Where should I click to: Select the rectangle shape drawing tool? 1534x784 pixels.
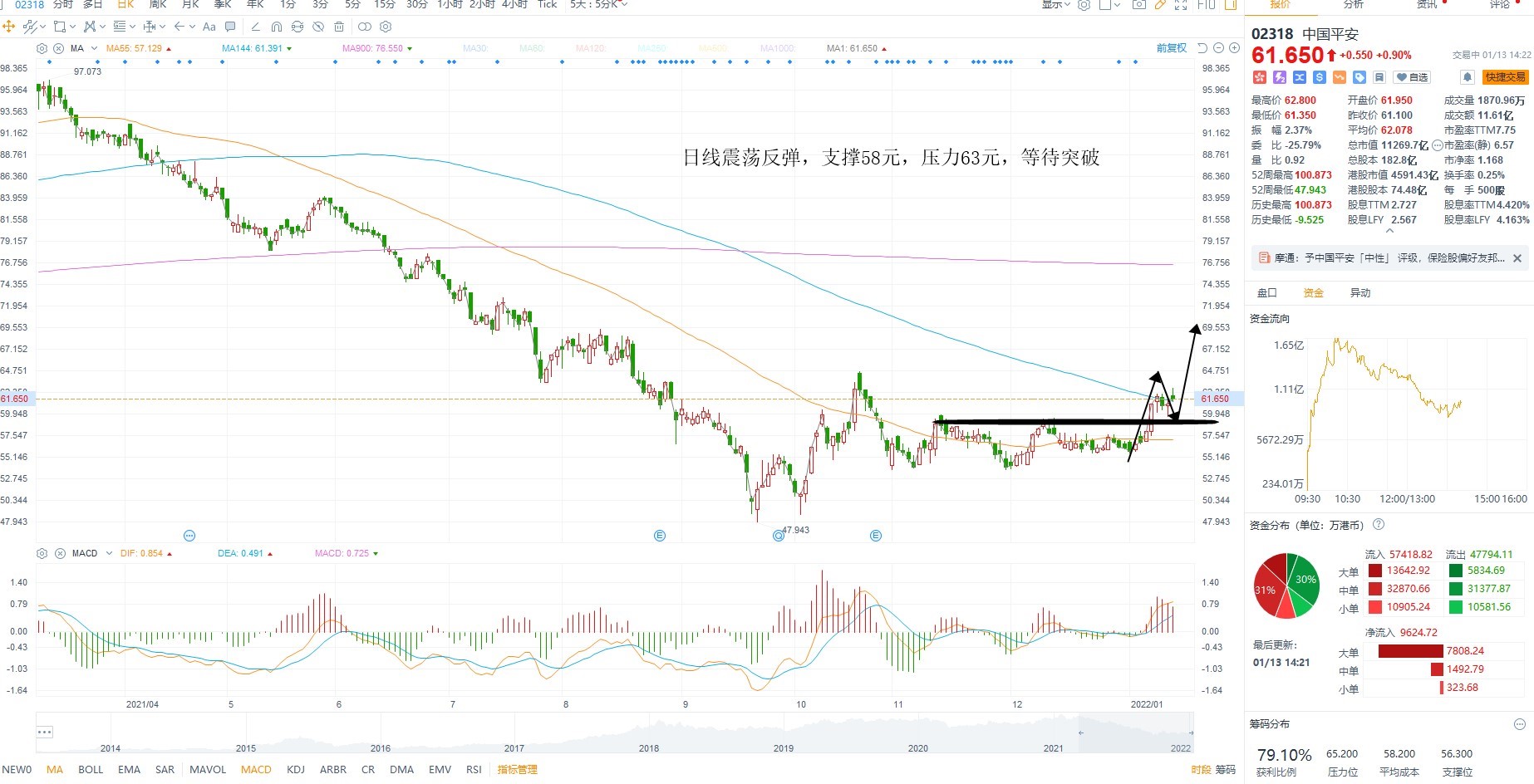coord(60,27)
